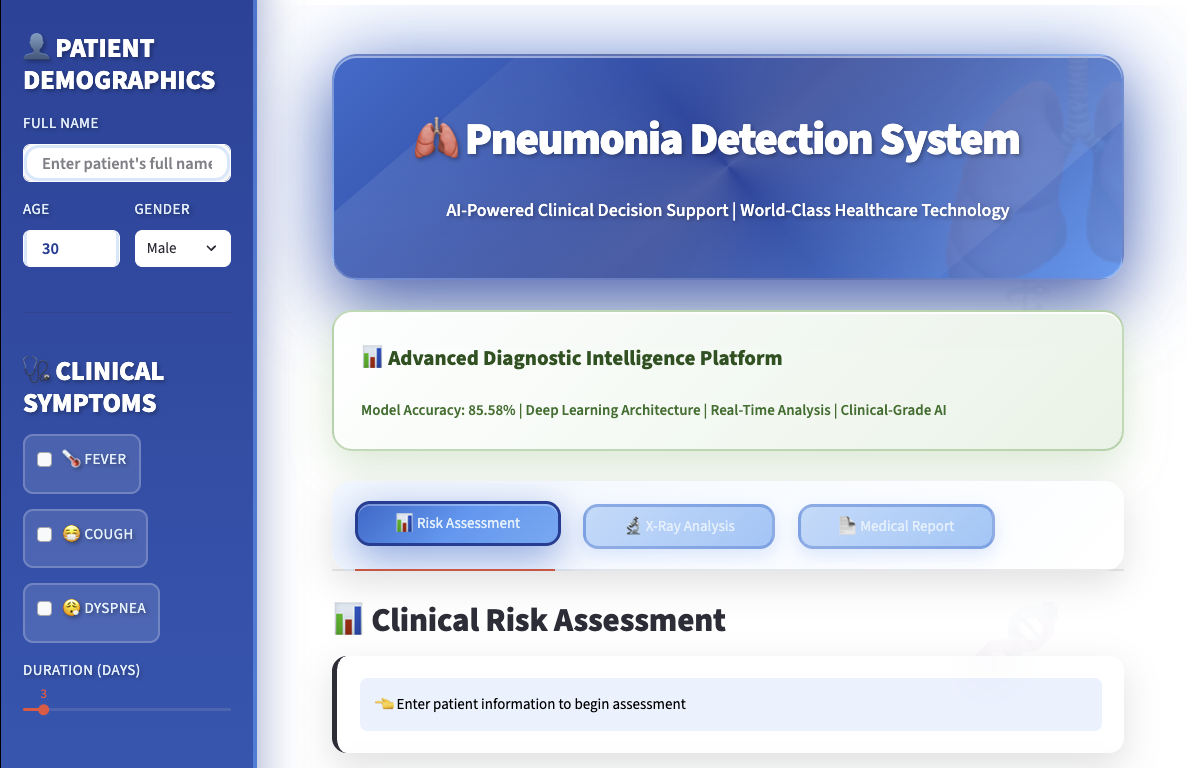The image size is (1187, 768).
Task: Select the Risk Assessment button
Action: (x=457, y=522)
